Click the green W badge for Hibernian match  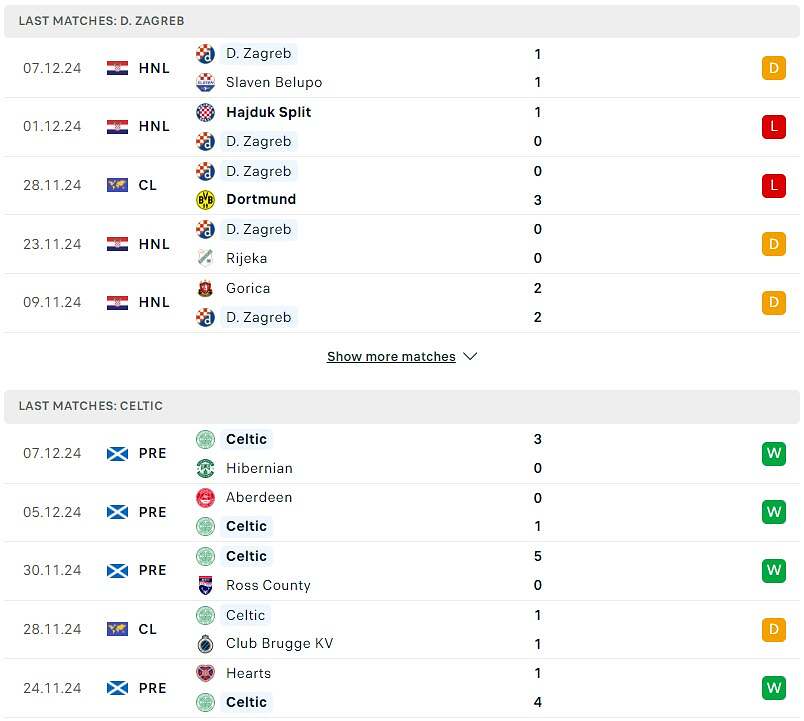pyautogui.click(x=774, y=454)
